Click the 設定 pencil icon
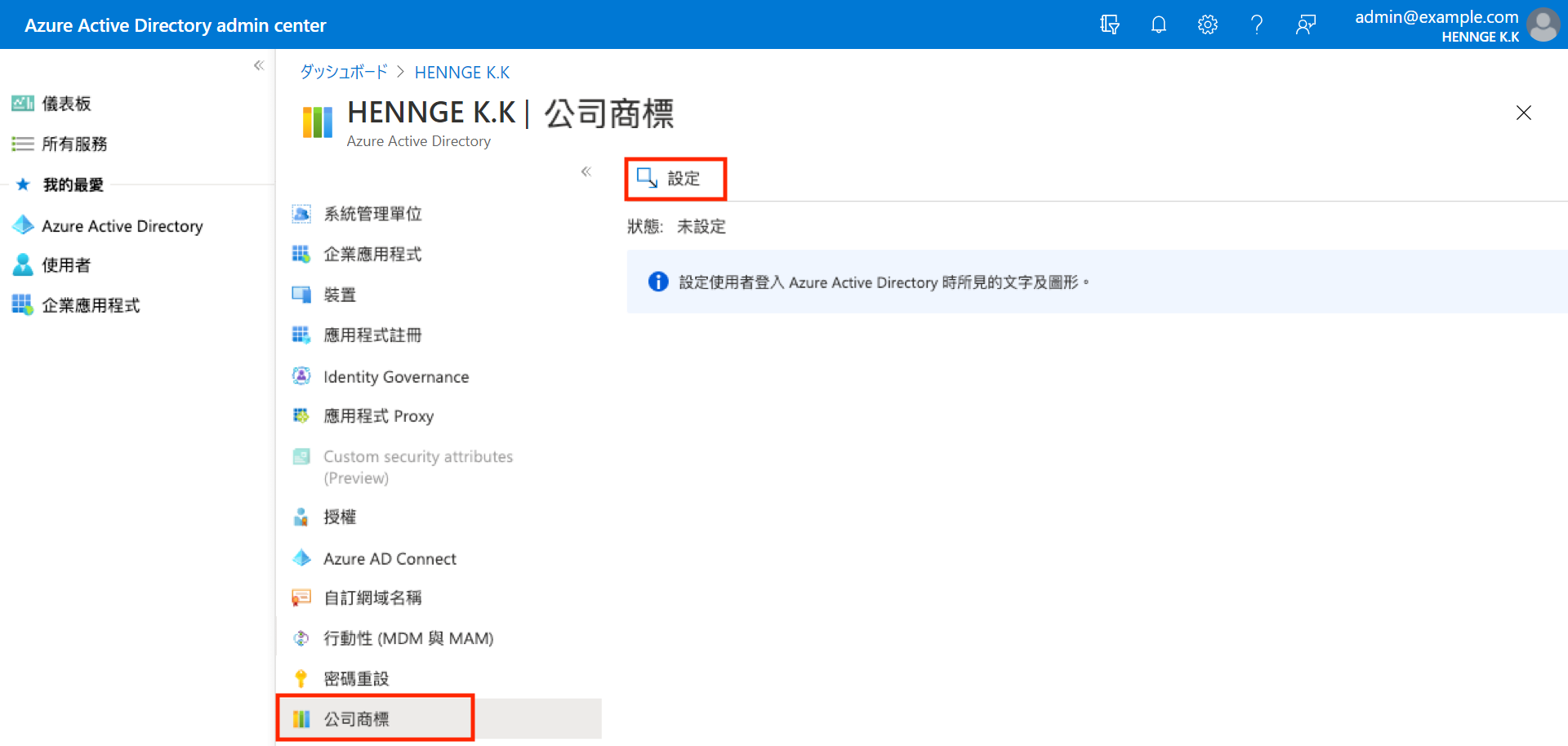 coord(647,178)
